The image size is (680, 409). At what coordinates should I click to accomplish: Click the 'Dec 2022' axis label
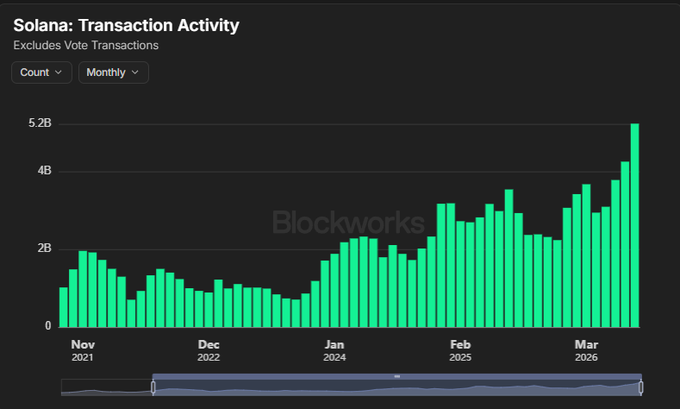pyautogui.click(x=209, y=350)
